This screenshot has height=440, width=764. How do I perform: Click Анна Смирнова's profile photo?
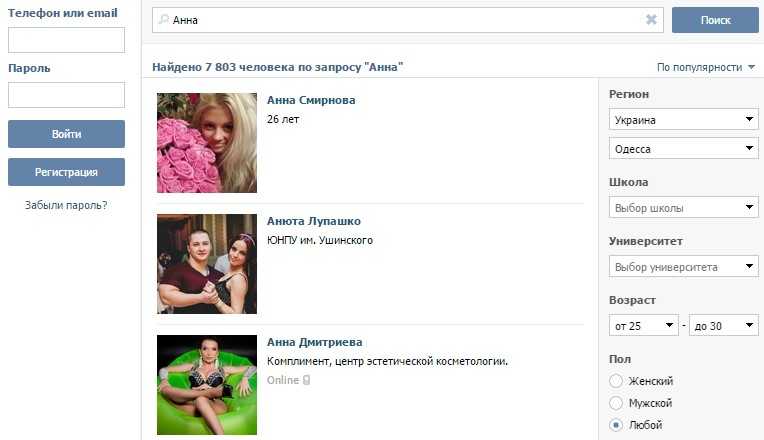207,143
